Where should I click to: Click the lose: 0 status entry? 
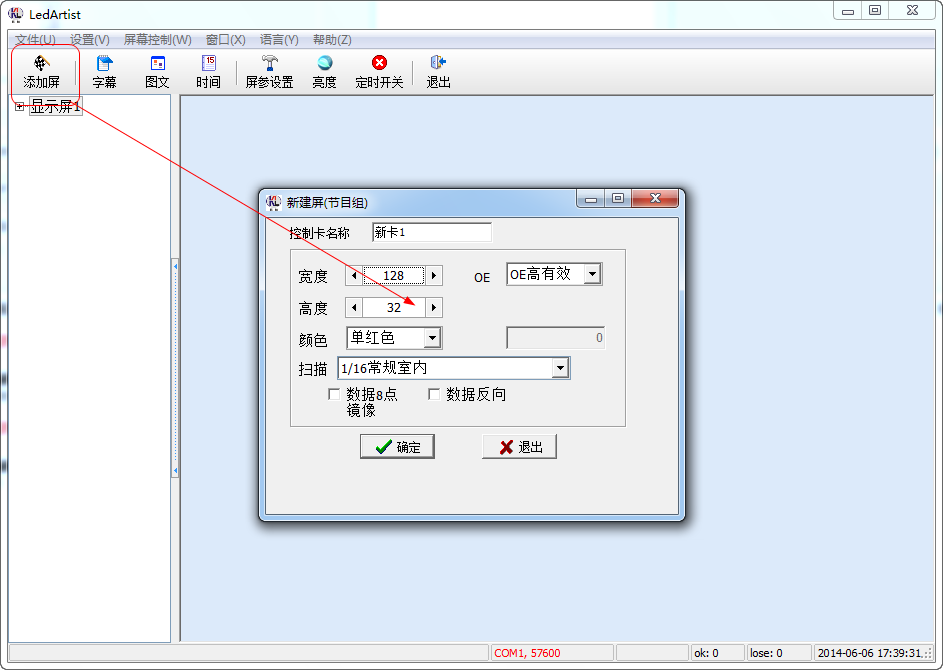click(778, 653)
